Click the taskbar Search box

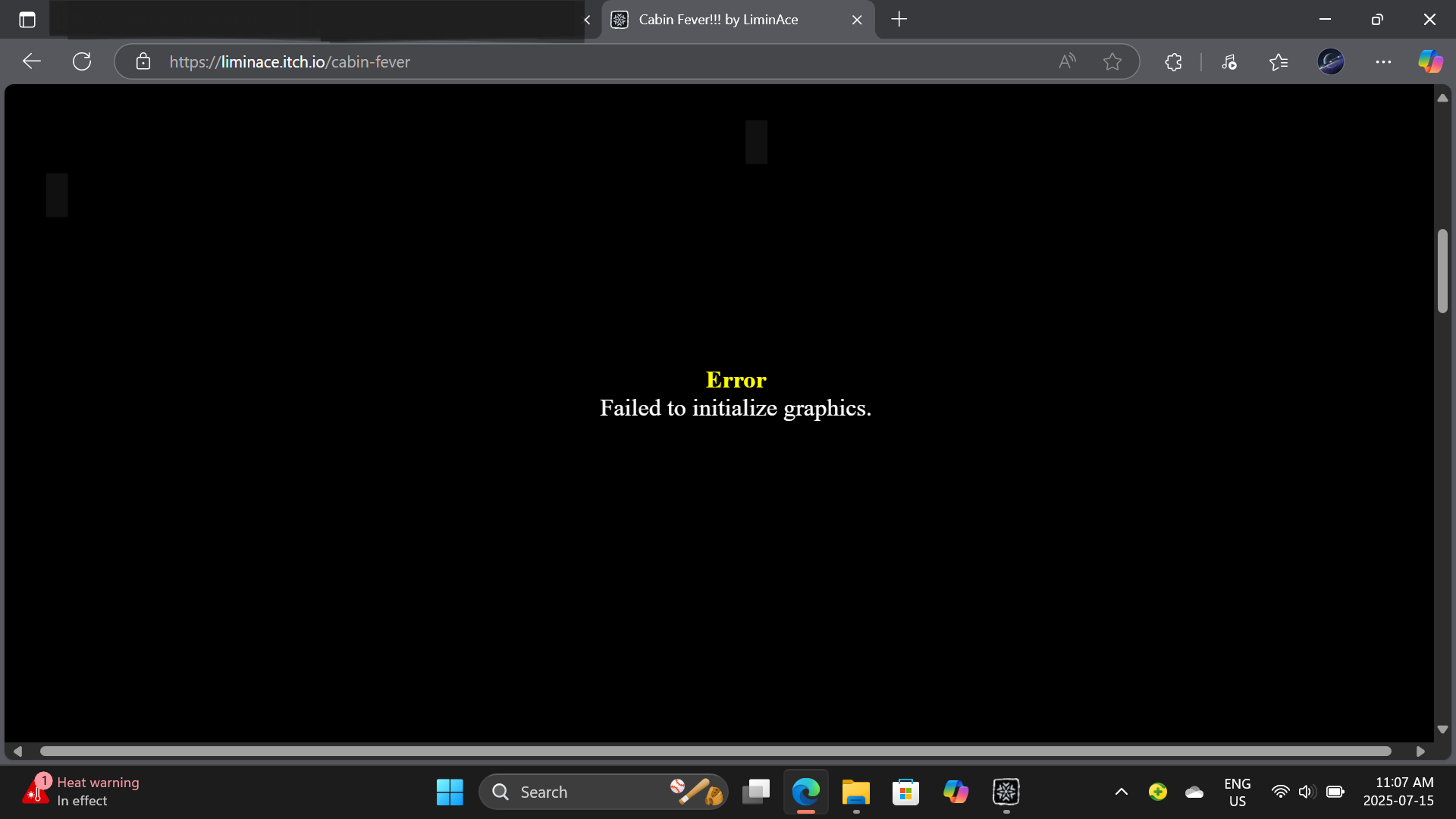[604, 792]
